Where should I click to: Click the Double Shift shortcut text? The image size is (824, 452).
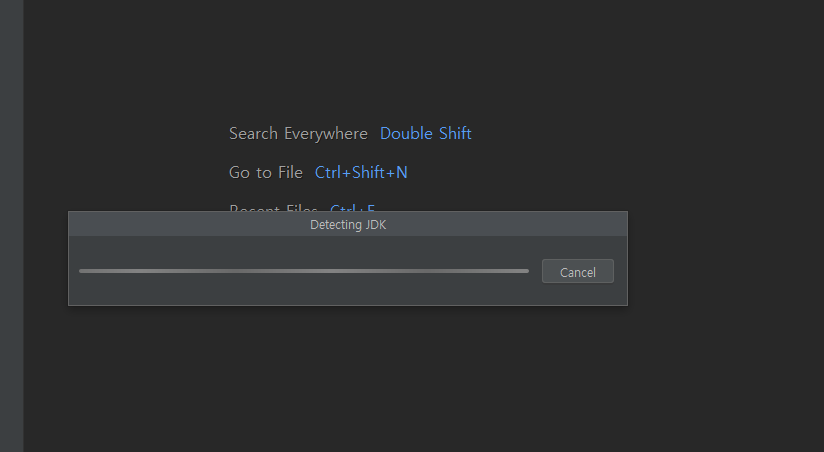click(425, 134)
